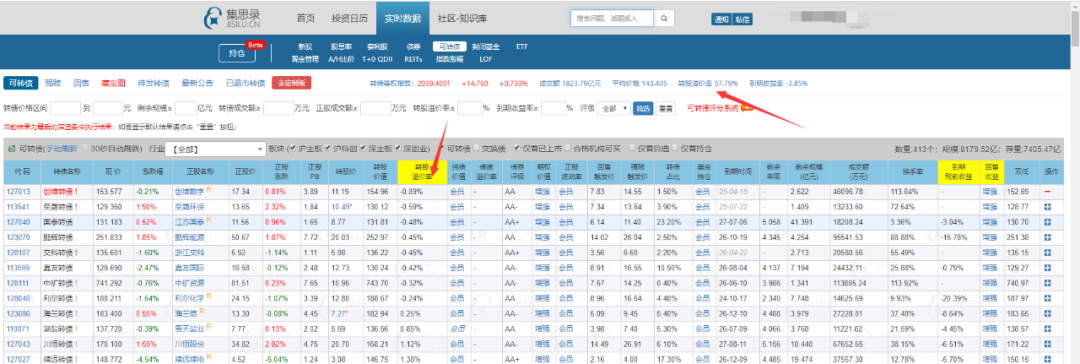Open the 最新公告 sub-tab

click(x=197, y=83)
